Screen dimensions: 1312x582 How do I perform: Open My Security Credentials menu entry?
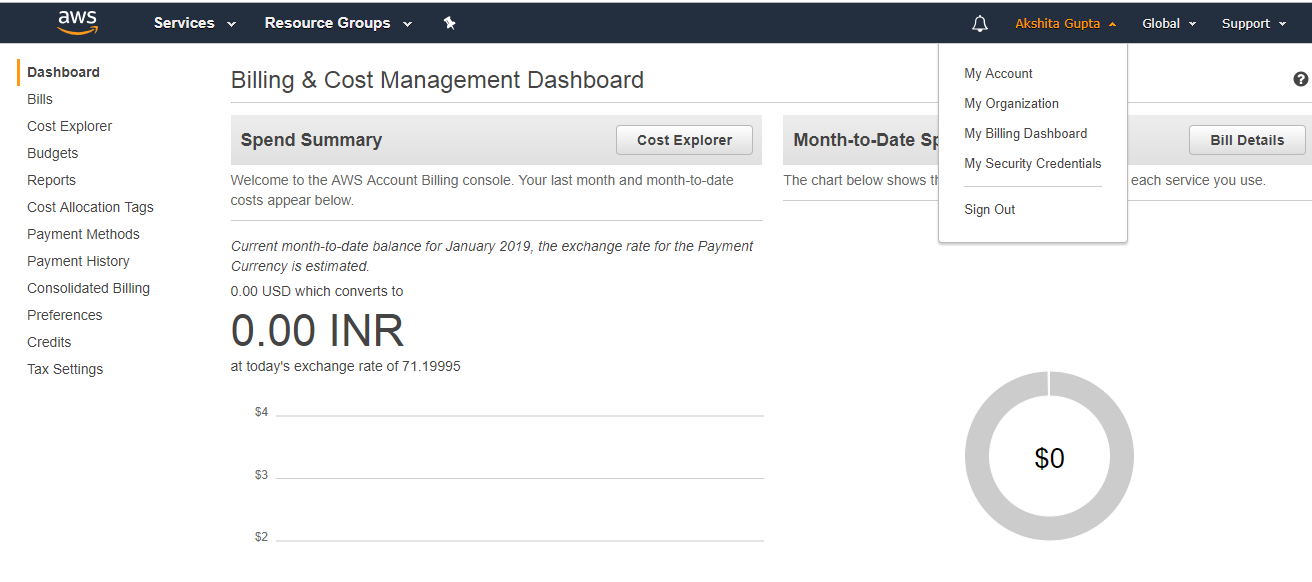1032,163
